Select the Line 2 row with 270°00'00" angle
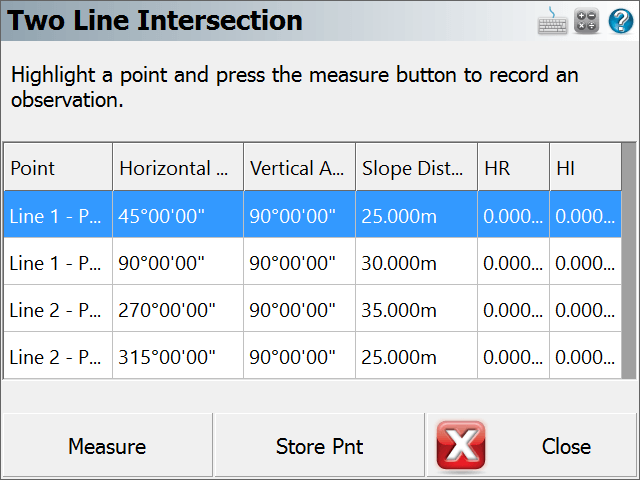Image resolution: width=640 pixels, height=480 pixels. (313, 309)
